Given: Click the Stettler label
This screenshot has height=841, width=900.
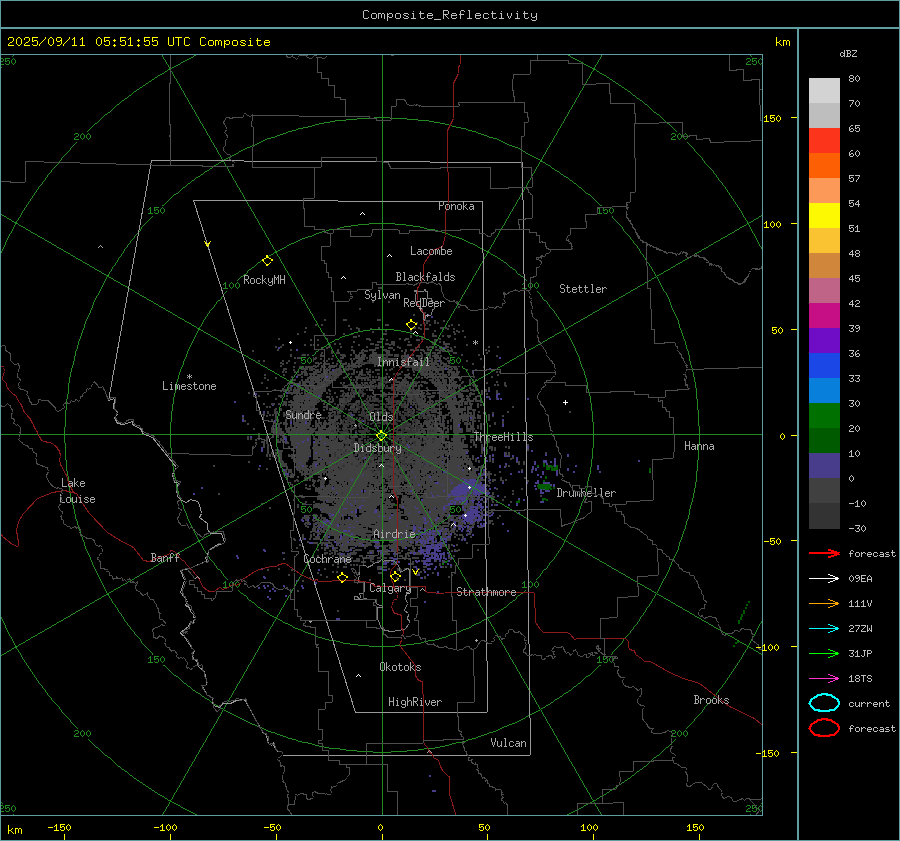Looking at the screenshot, I should coord(583,289).
